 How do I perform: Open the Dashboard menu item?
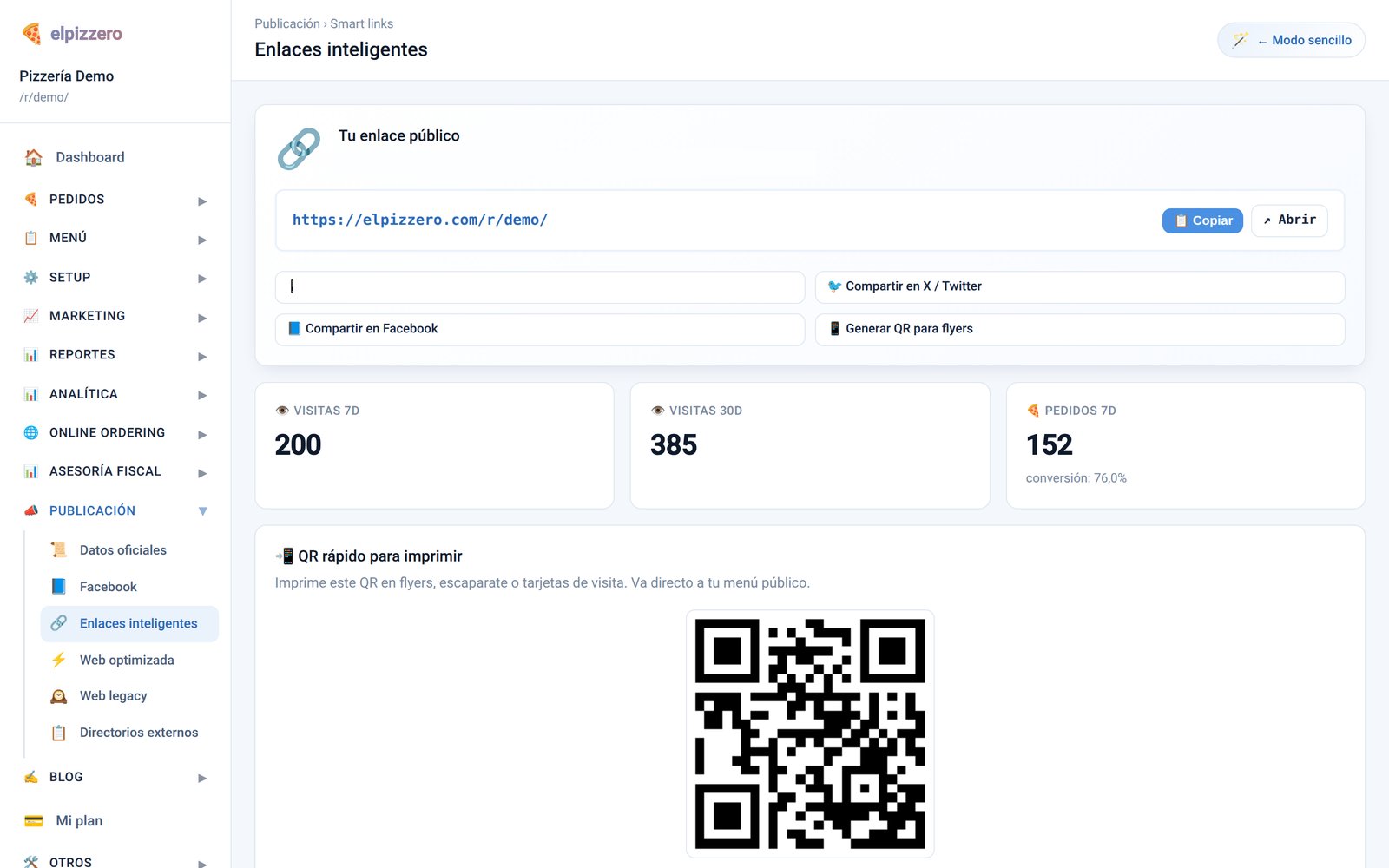116,157
